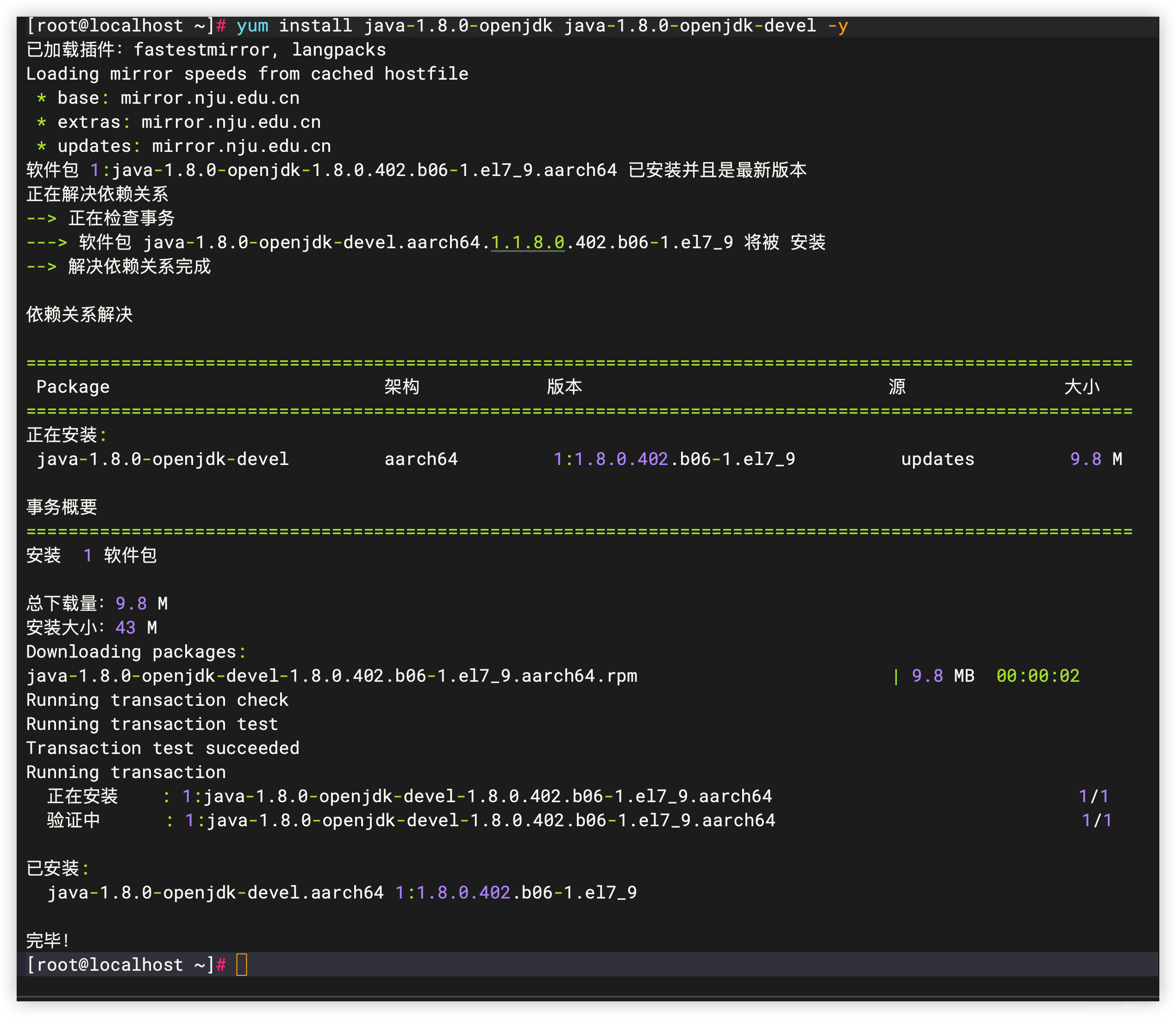The width and height of the screenshot is (1176, 1018).
Task: Click the 架构 column header
Action: point(402,387)
